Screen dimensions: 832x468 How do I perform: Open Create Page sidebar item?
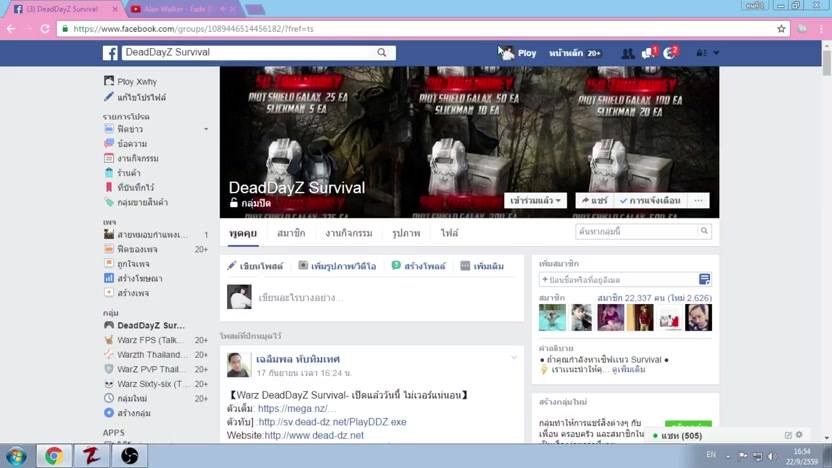(127, 293)
